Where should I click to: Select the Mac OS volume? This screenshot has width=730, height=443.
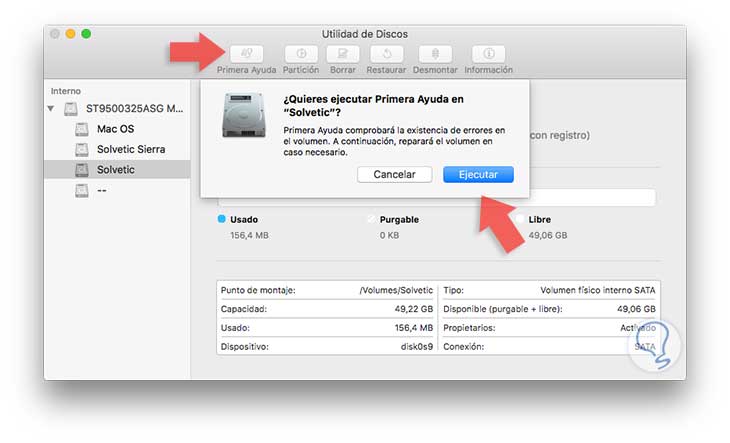click(115, 129)
